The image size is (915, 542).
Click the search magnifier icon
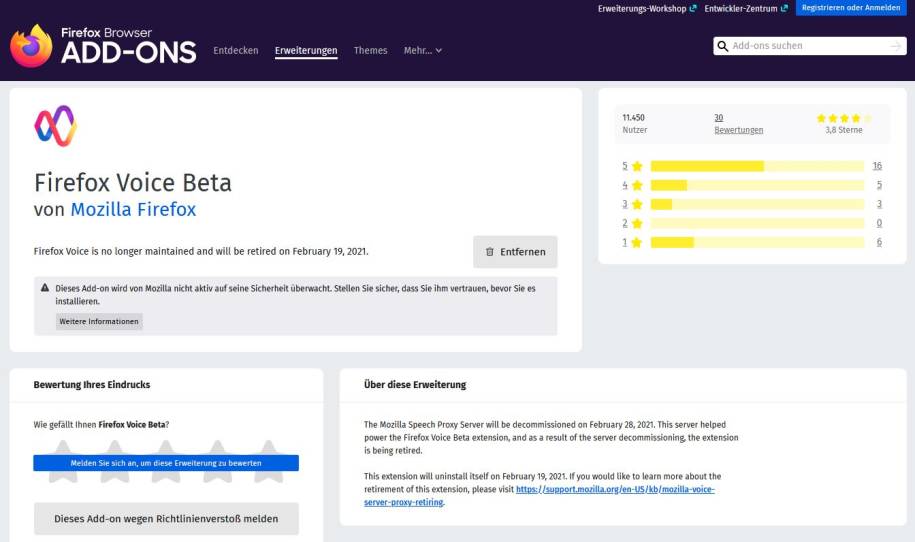pyautogui.click(x=722, y=46)
